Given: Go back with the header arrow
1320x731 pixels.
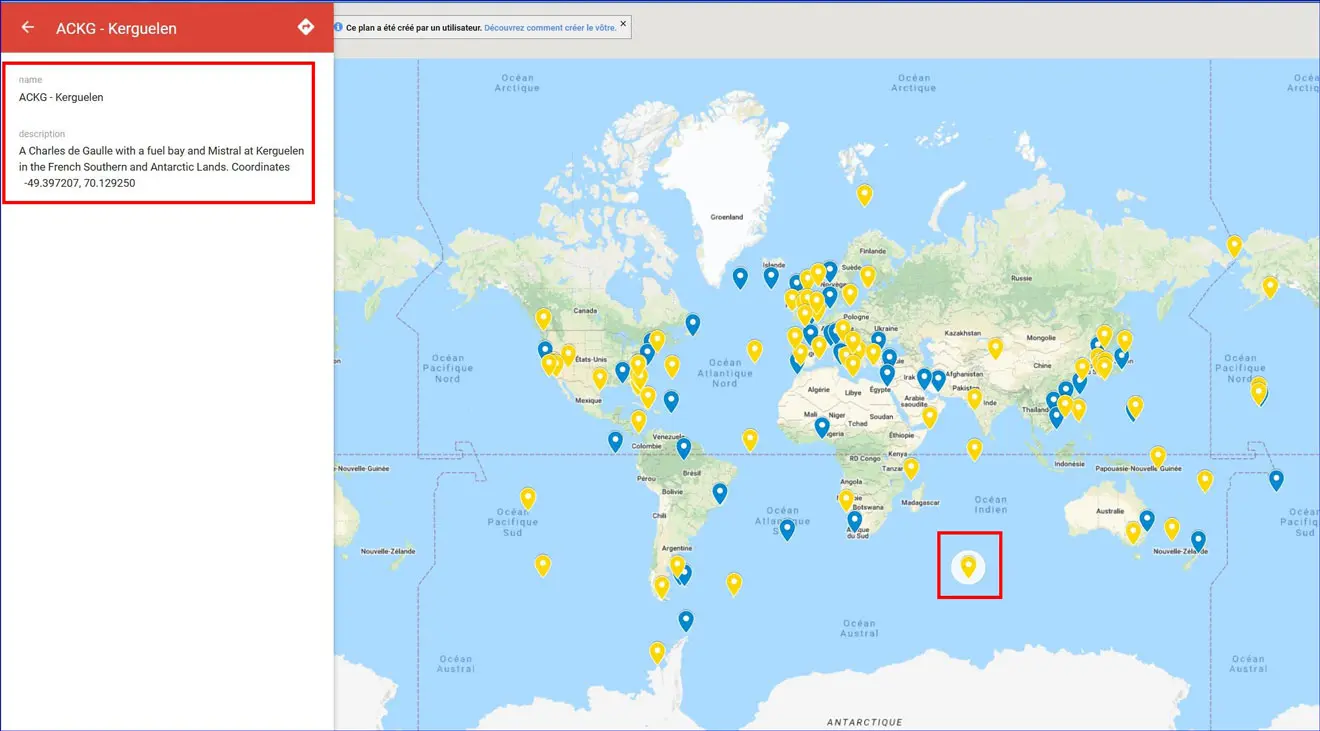Looking at the screenshot, I should coord(28,27).
